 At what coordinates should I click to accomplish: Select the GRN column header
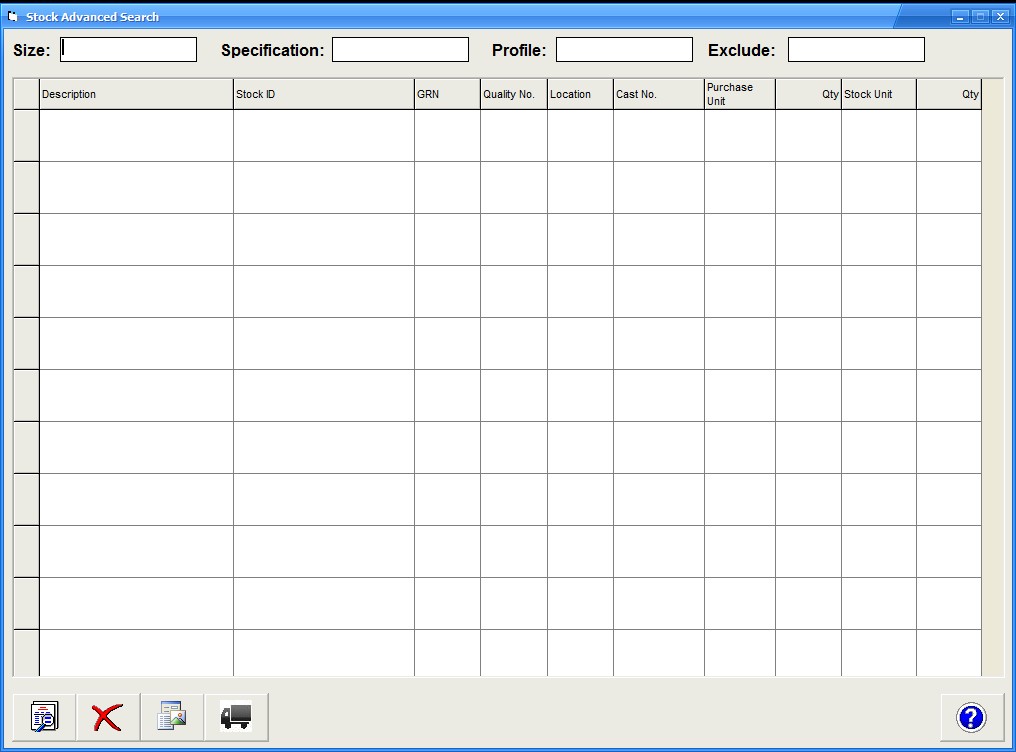(x=447, y=95)
